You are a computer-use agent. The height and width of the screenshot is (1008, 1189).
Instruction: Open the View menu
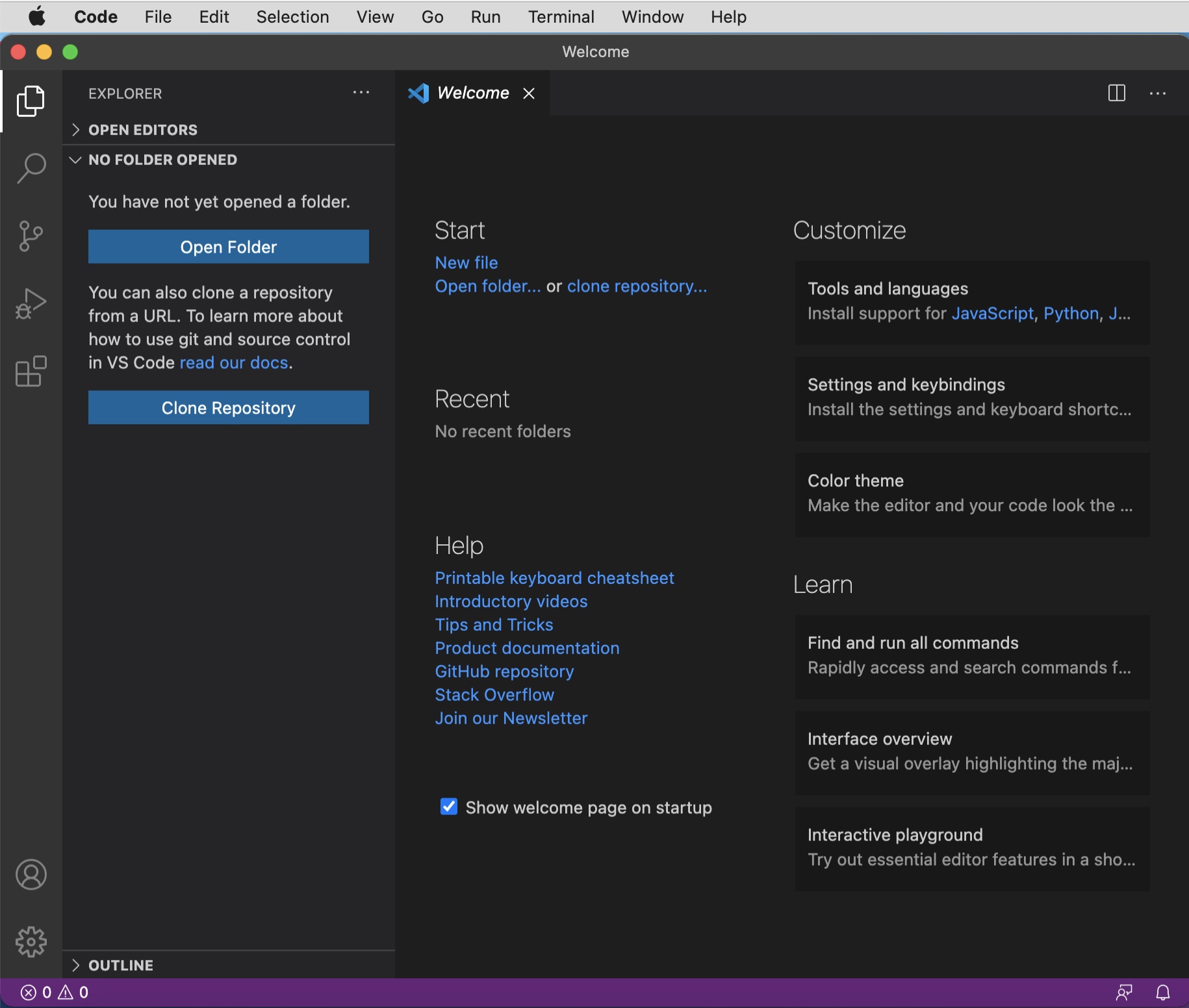(x=375, y=17)
